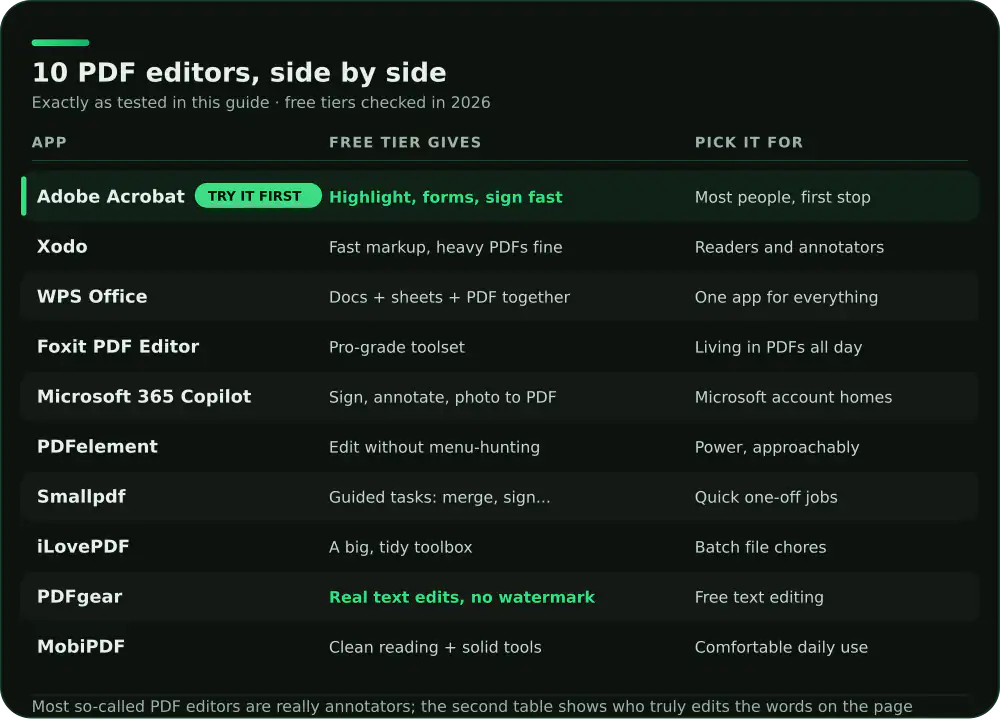Screen dimensions: 1000x719
Task: Click 'Power, approachably' cell
Action: pyautogui.click(x=777, y=447)
